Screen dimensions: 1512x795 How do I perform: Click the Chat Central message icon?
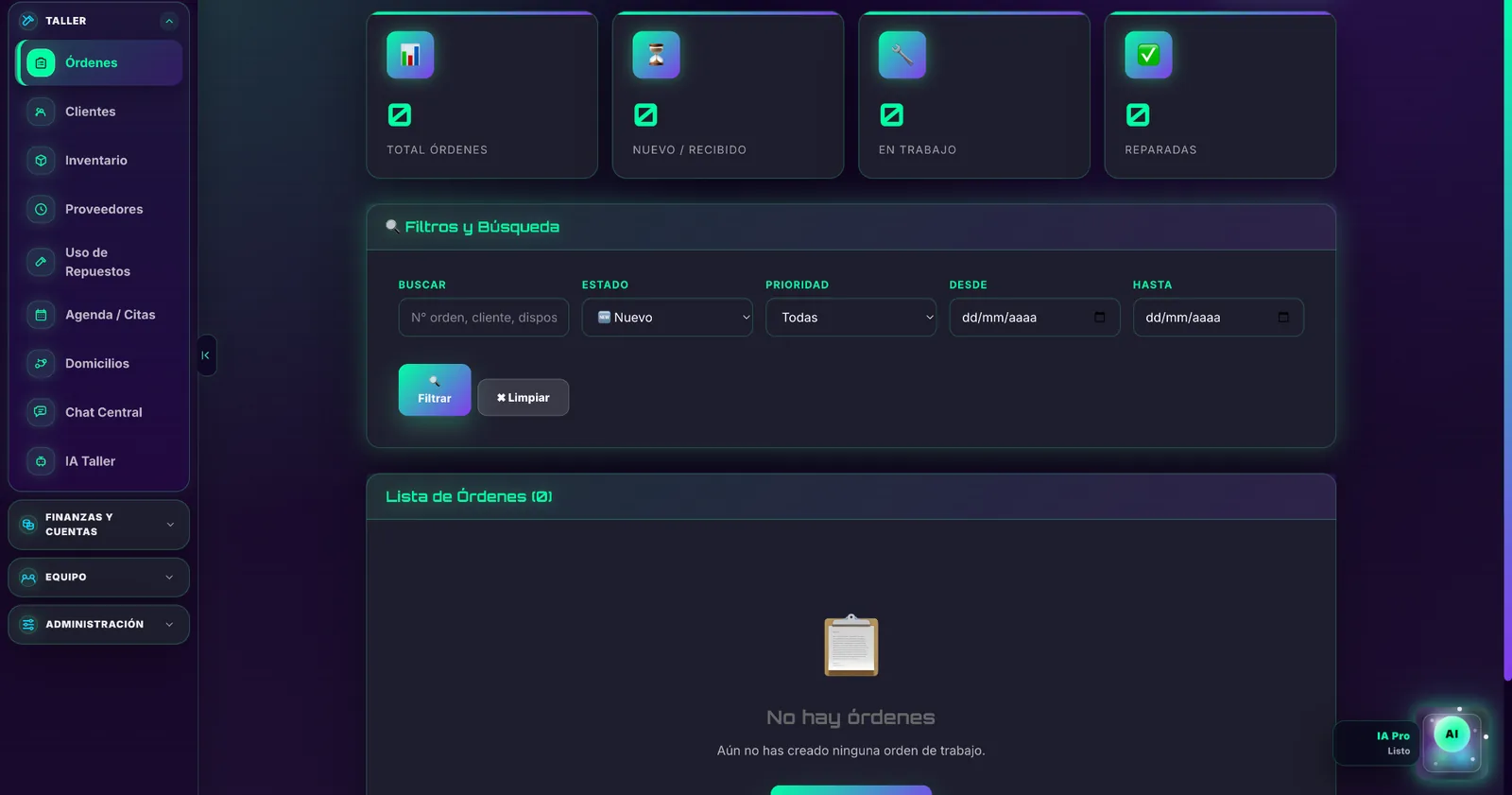click(x=41, y=412)
